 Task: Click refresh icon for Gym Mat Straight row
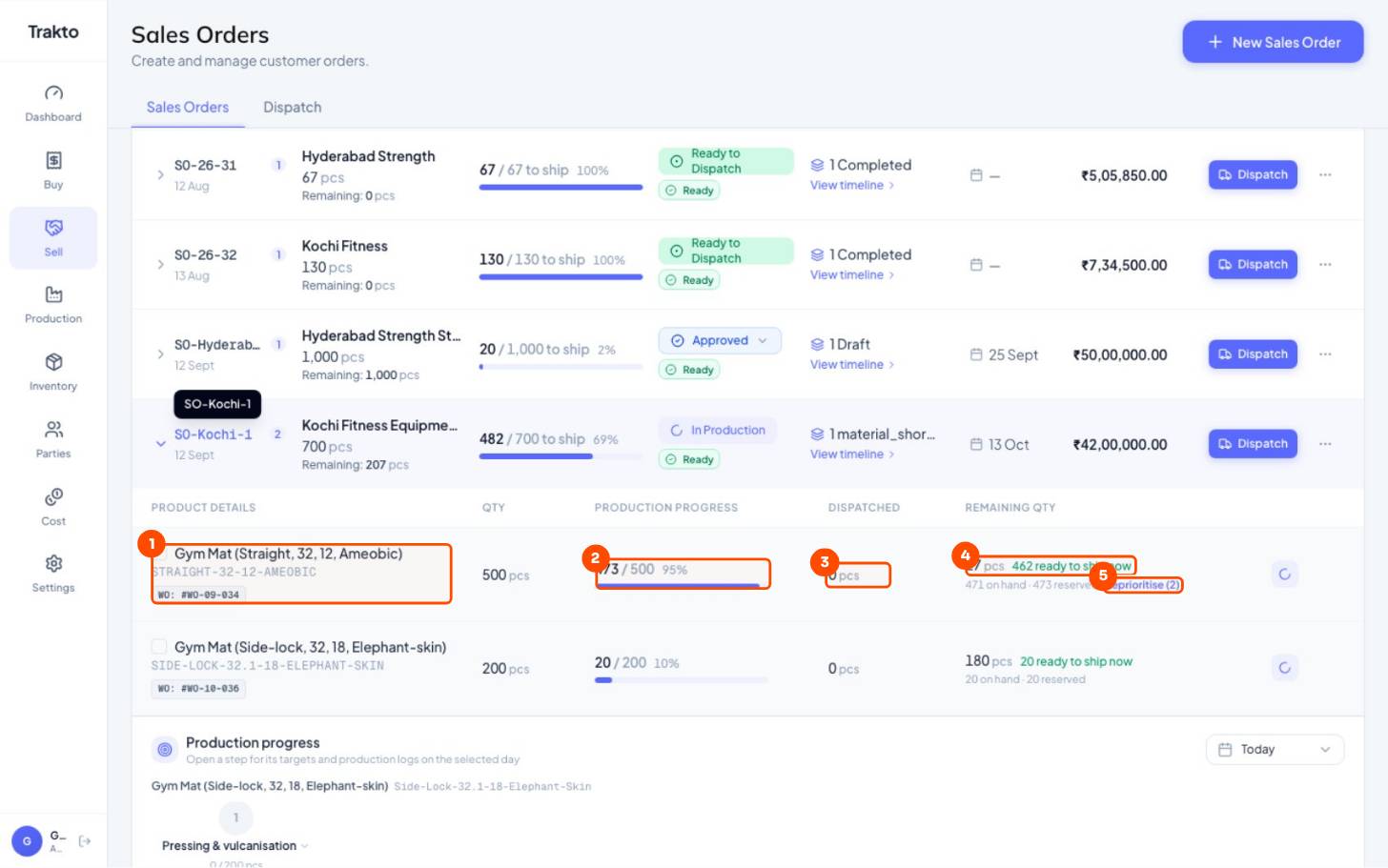(x=1284, y=575)
